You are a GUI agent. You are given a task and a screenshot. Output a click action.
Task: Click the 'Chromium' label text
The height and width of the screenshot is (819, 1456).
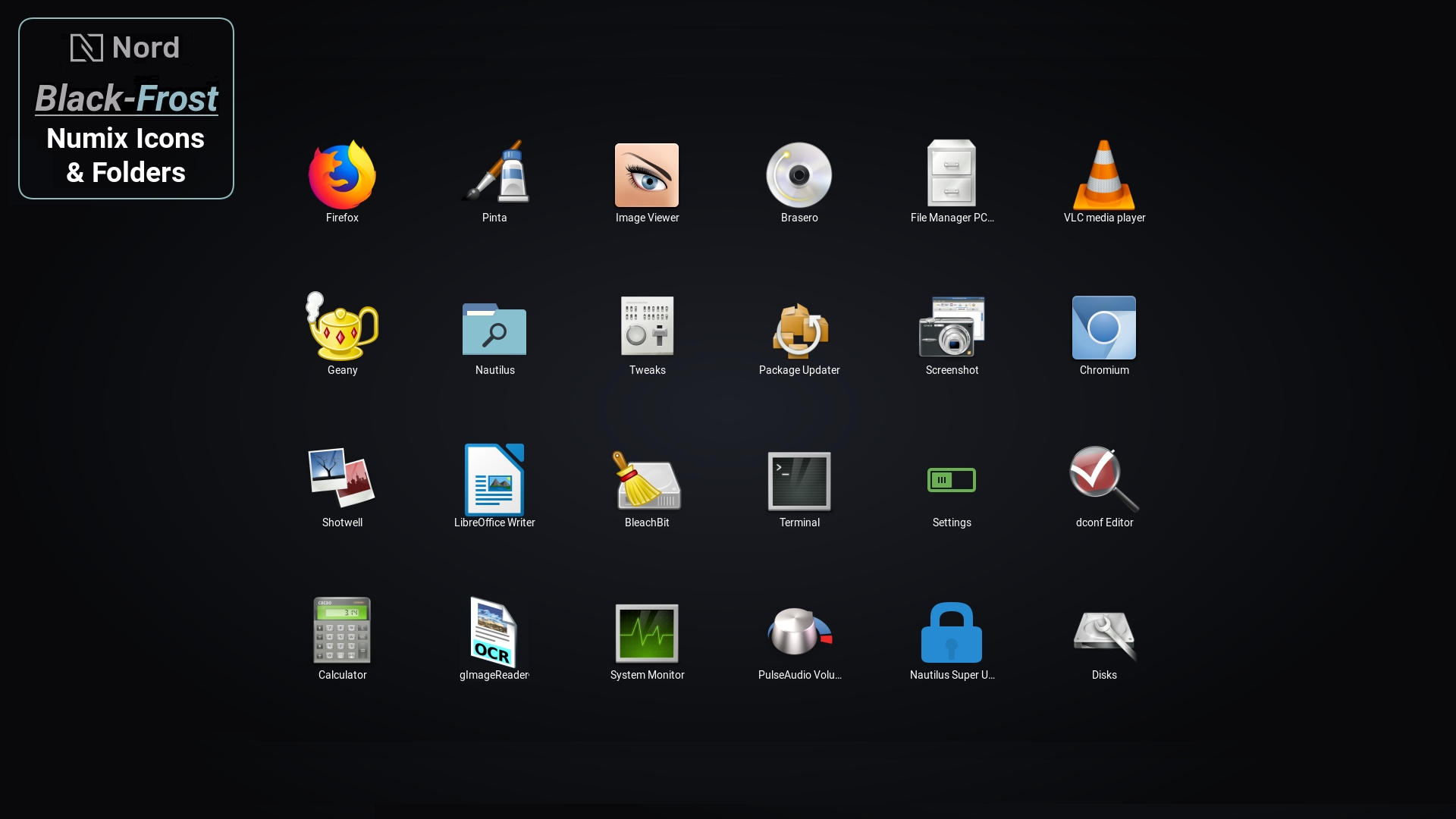coord(1104,370)
